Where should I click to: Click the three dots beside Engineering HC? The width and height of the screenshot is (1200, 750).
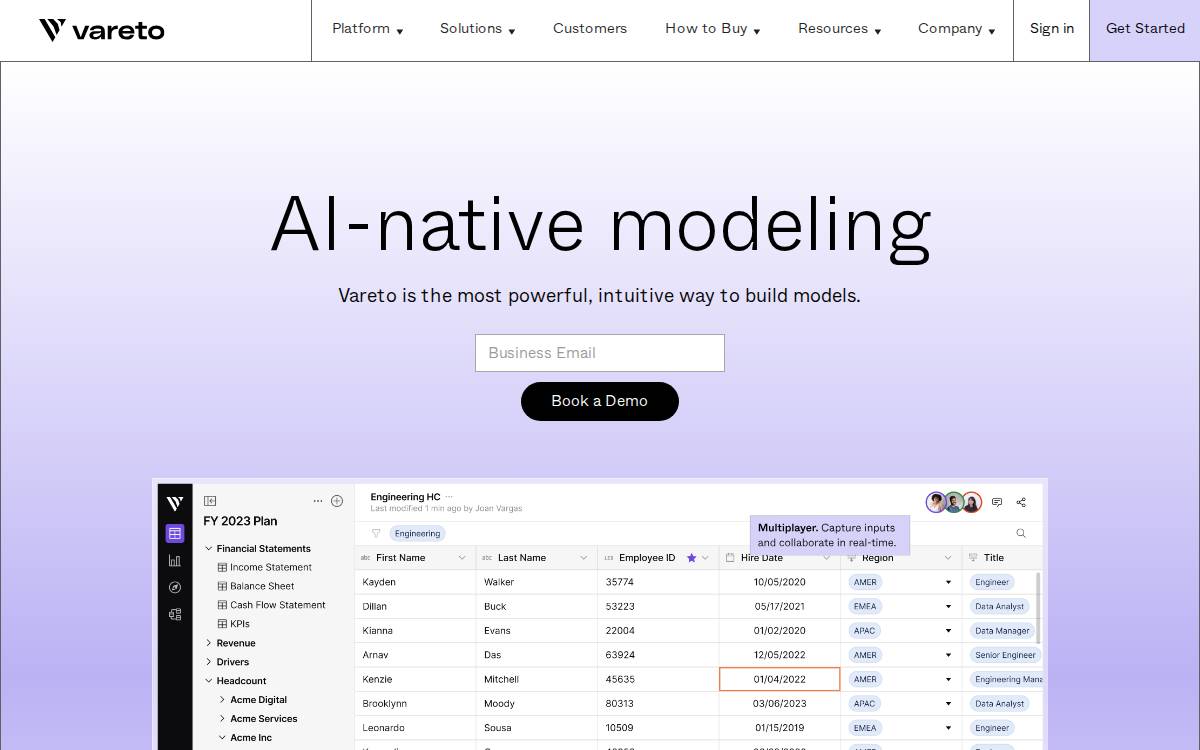450,496
